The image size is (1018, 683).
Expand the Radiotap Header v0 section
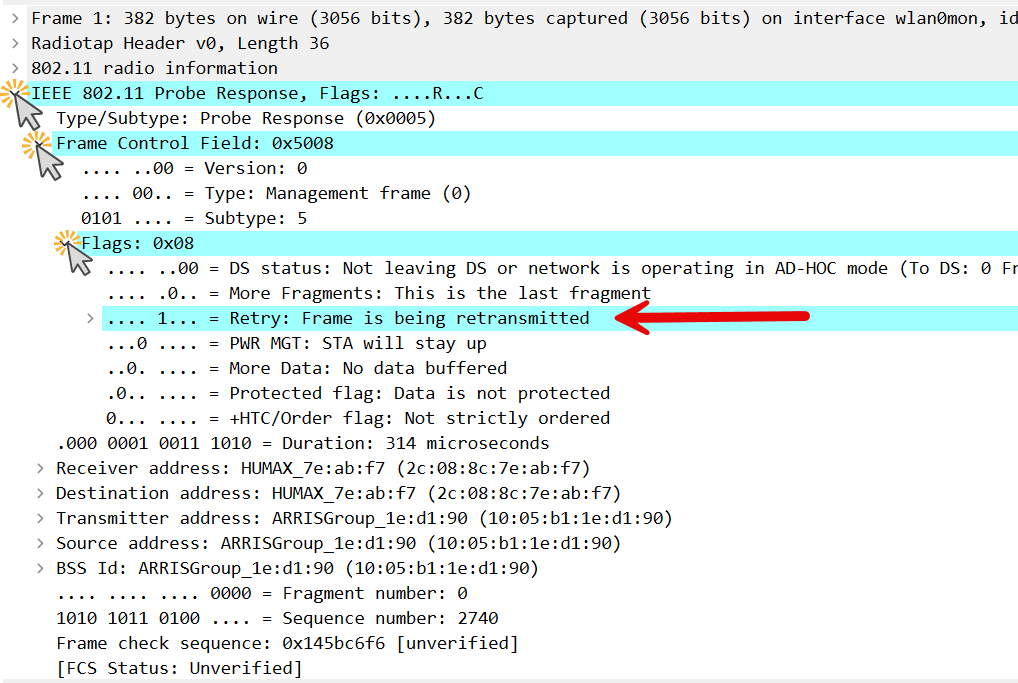(15, 43)
